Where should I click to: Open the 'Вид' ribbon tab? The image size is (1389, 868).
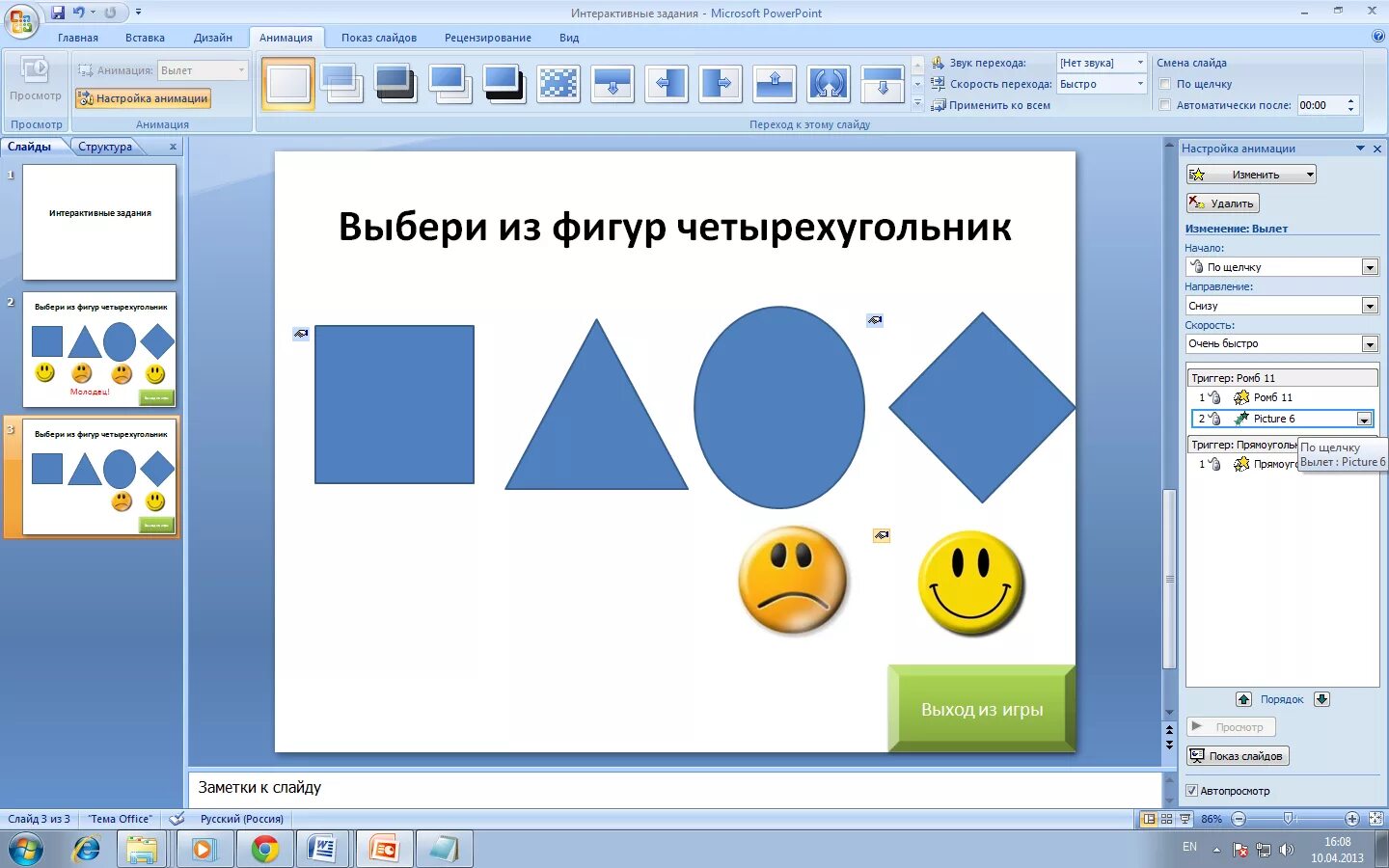[569, 38]
